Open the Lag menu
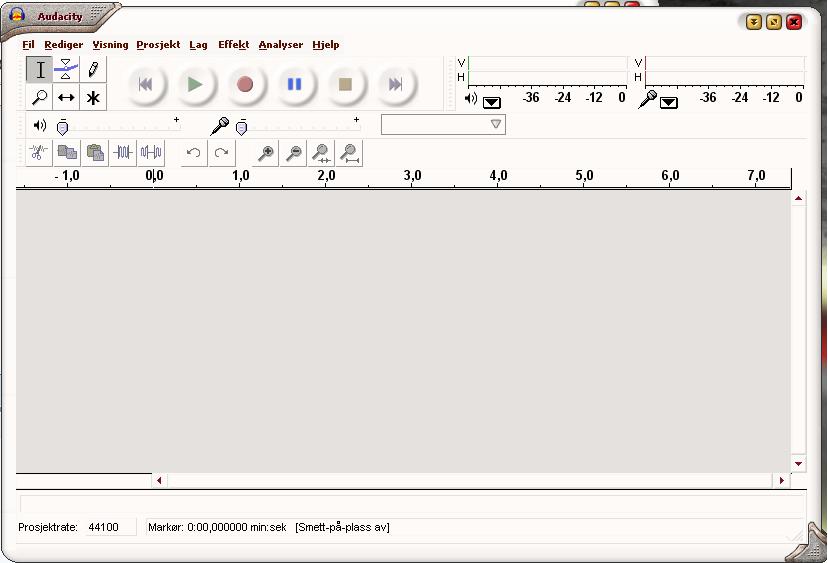Image resolution: width=828 pixels, height=563 pixels. (x=199, y=45)
